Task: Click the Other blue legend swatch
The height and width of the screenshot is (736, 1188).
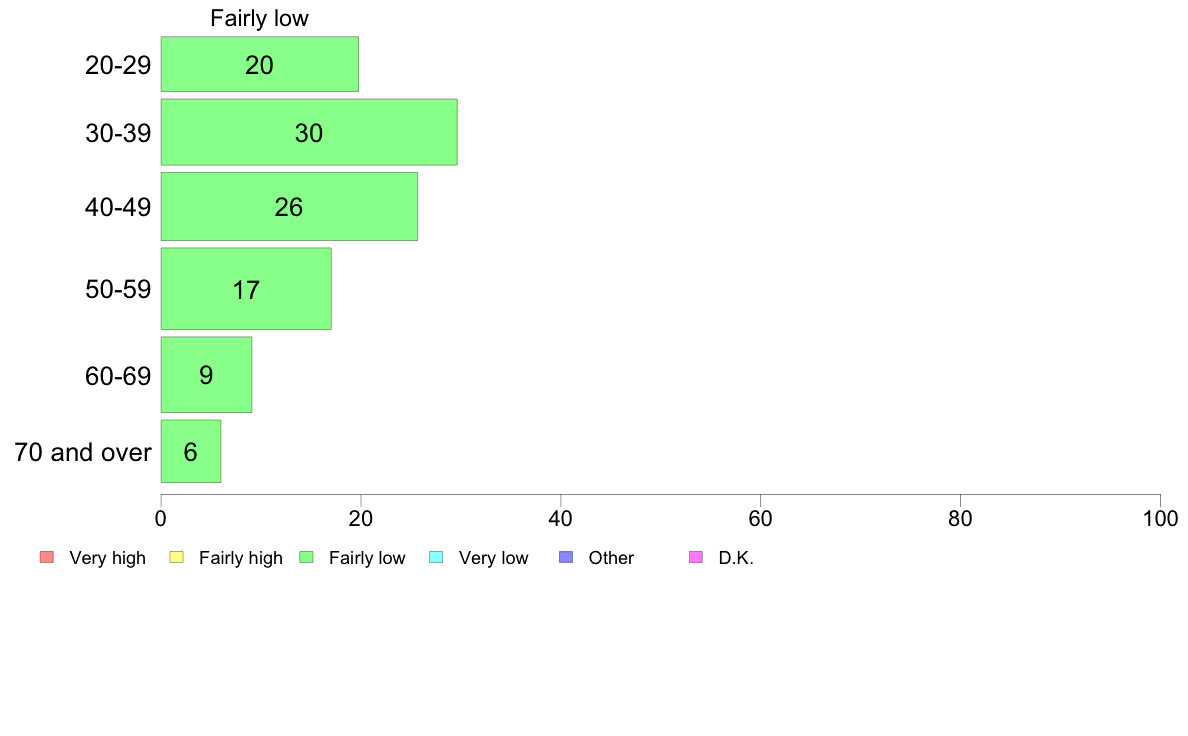Action: tap(566, 557)
